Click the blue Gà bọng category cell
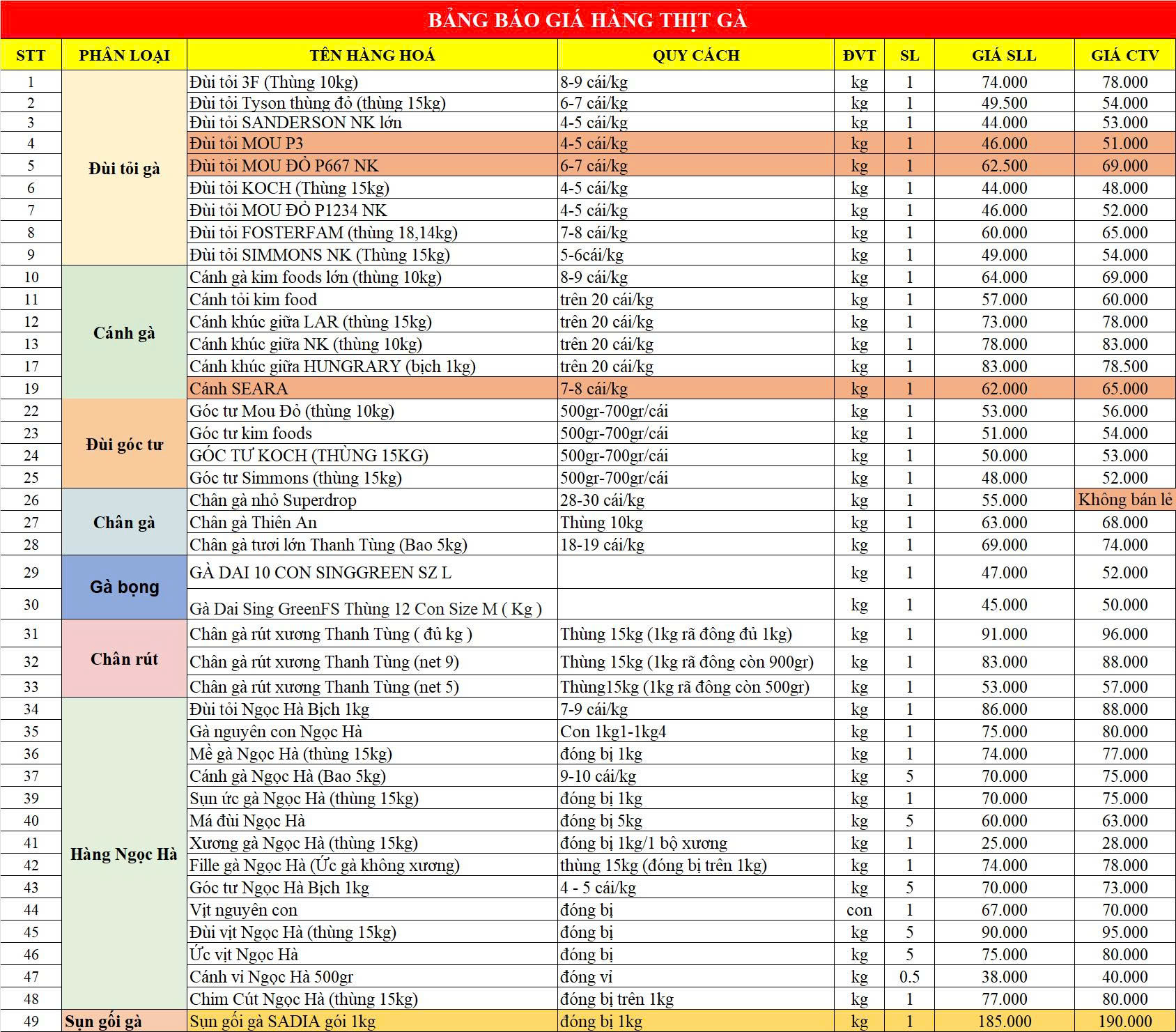This screenshot has height=1032, width=1176. 124,587
